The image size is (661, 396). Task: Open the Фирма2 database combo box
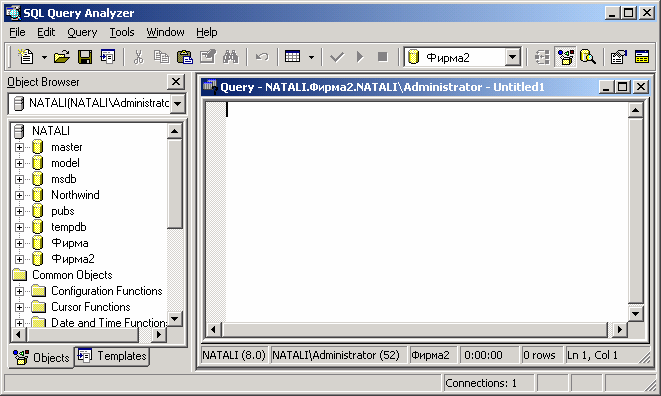pos(513,57)
